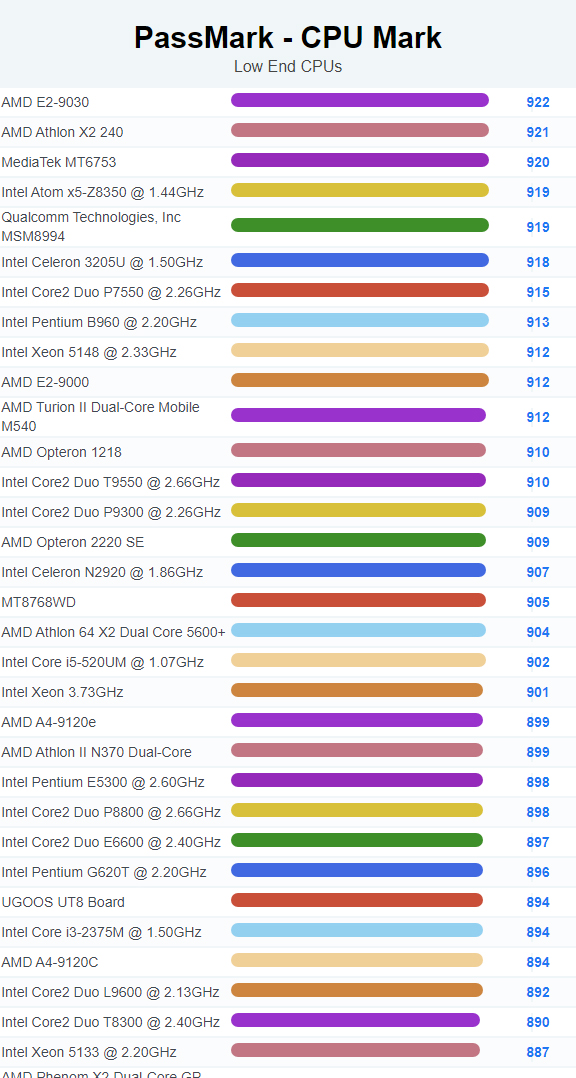Click Intel Celeron N2920 @ 1.86GHz
576x1078 pixels.
(x=102, y=572)
